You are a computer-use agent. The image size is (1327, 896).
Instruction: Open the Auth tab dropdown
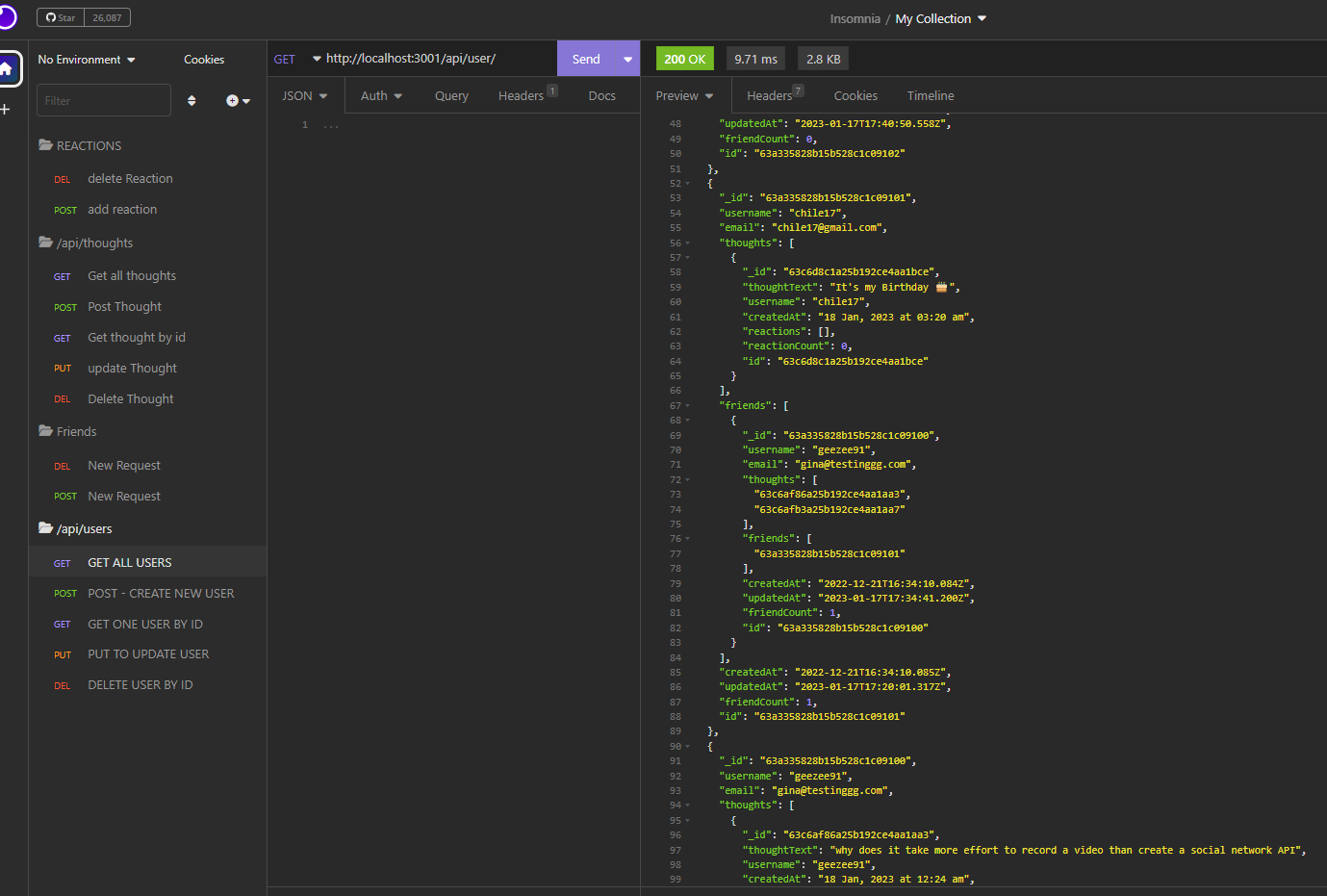[381, 96]
